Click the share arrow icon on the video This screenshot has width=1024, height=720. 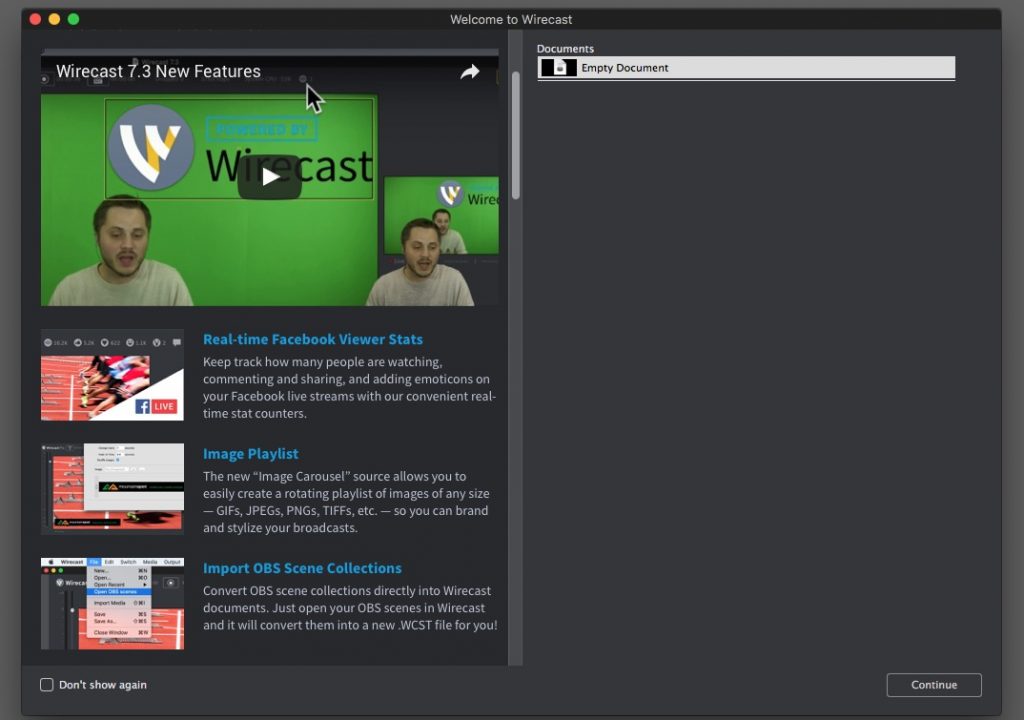(x=470, y=71)
